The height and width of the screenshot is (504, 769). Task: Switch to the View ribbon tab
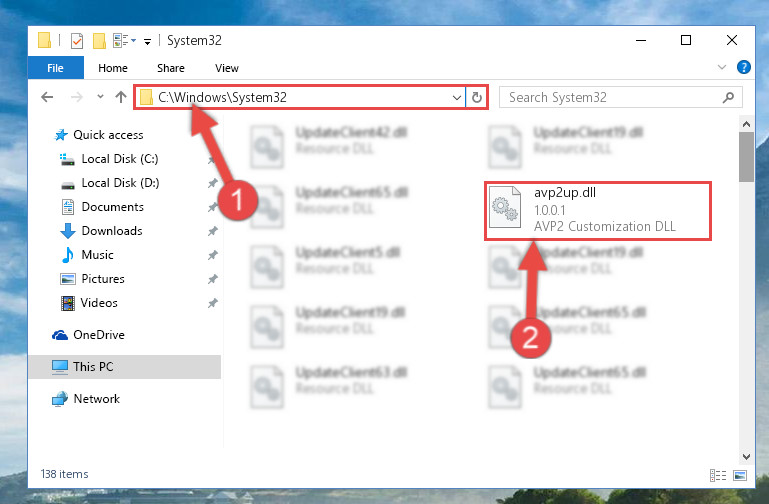(227, 68)
